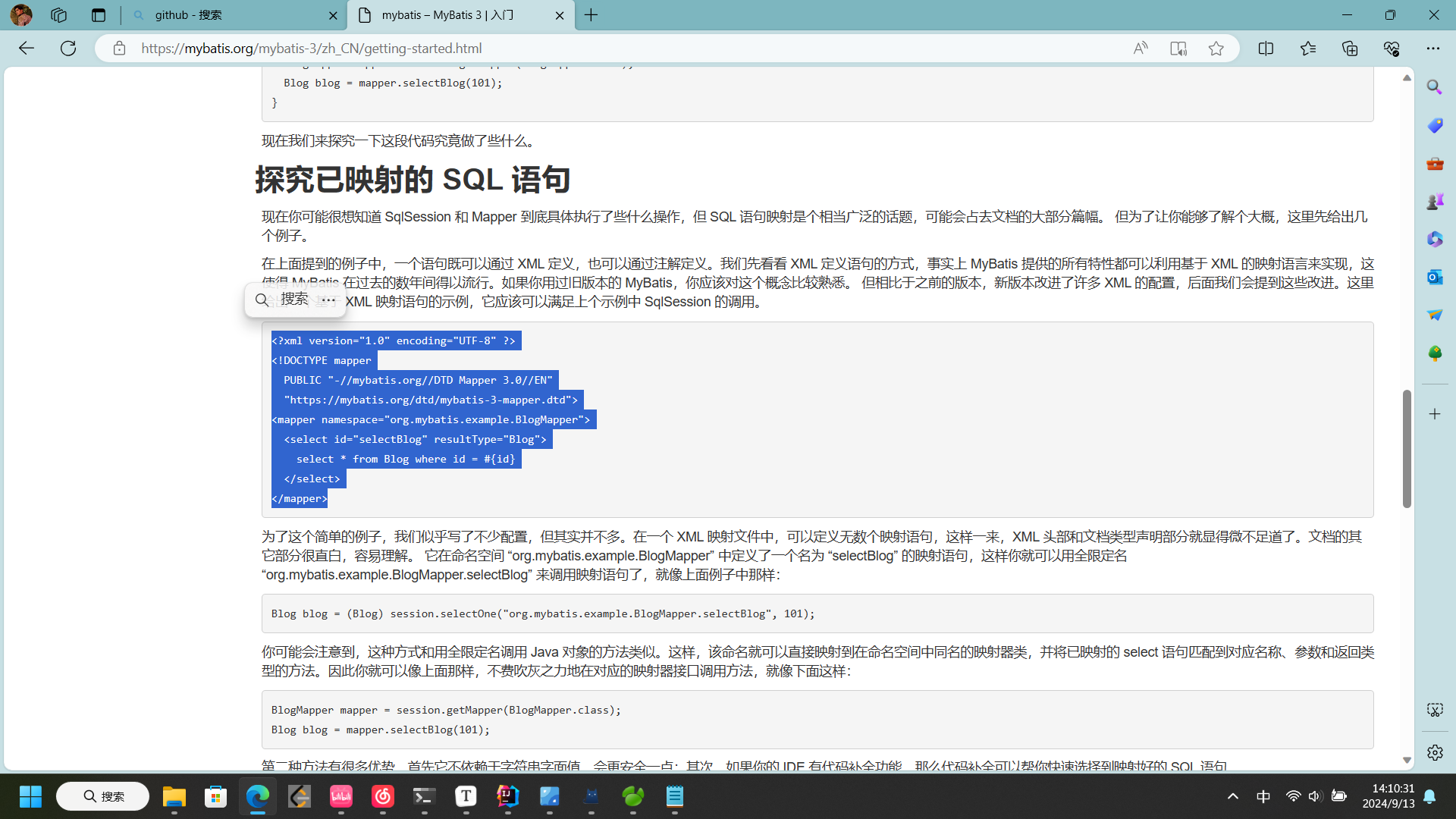Open the browser essentials heart icon
Image resolution: width=1456 pixels, height=819 pixels.
[x=1392, y=49]
